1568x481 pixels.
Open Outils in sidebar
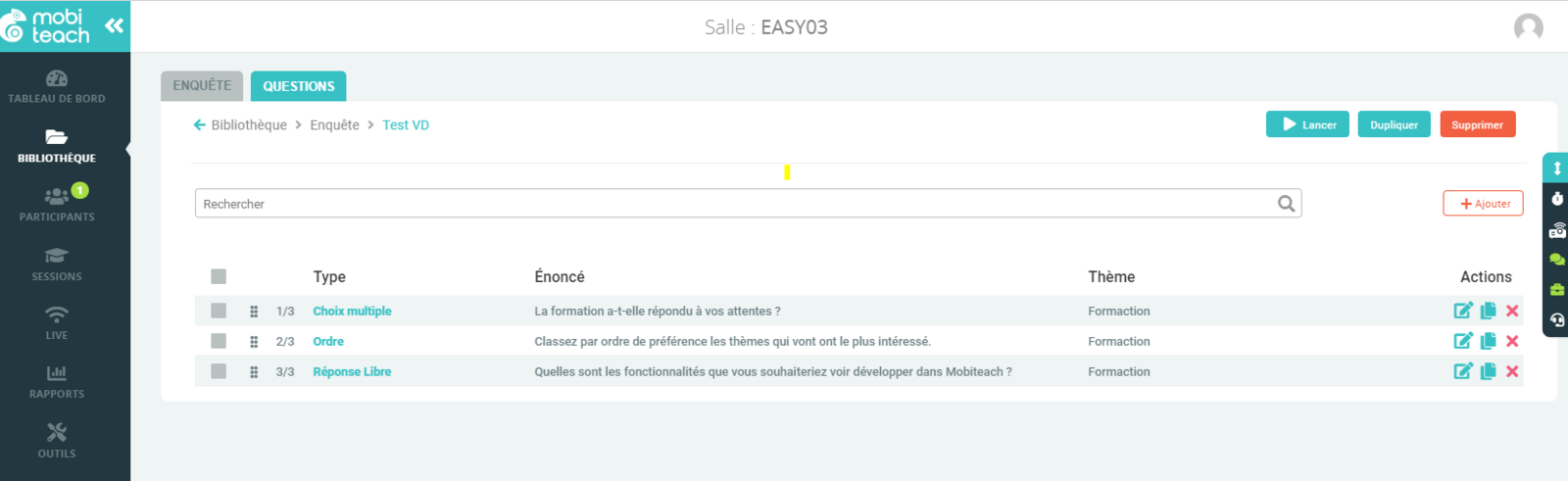click(57, 441)
